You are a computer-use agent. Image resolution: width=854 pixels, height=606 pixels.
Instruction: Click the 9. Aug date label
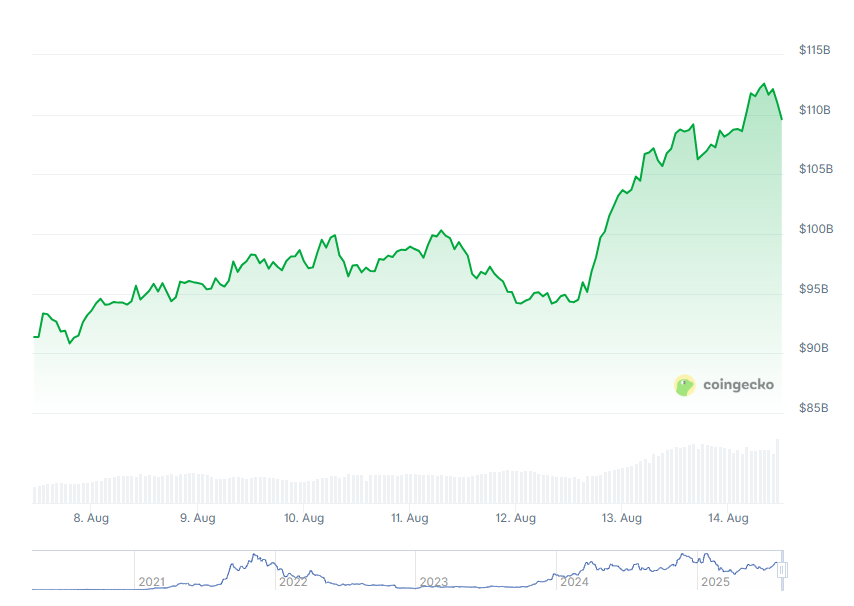pyautogui.click(x=198, y=518)
